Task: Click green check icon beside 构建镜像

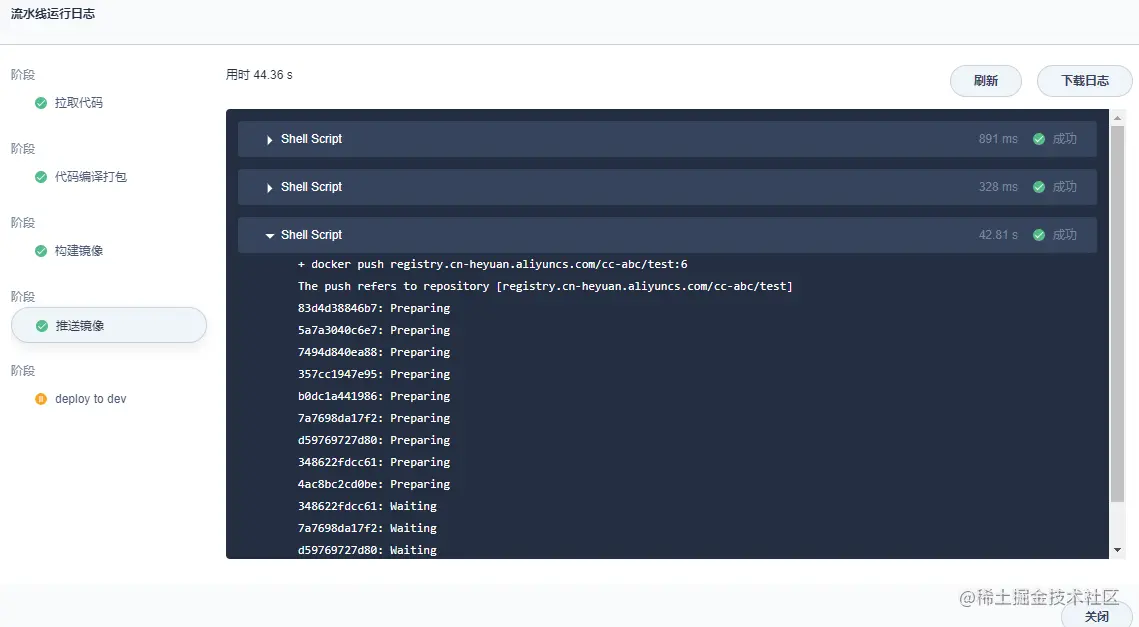Action: click(x=41, y=251)
